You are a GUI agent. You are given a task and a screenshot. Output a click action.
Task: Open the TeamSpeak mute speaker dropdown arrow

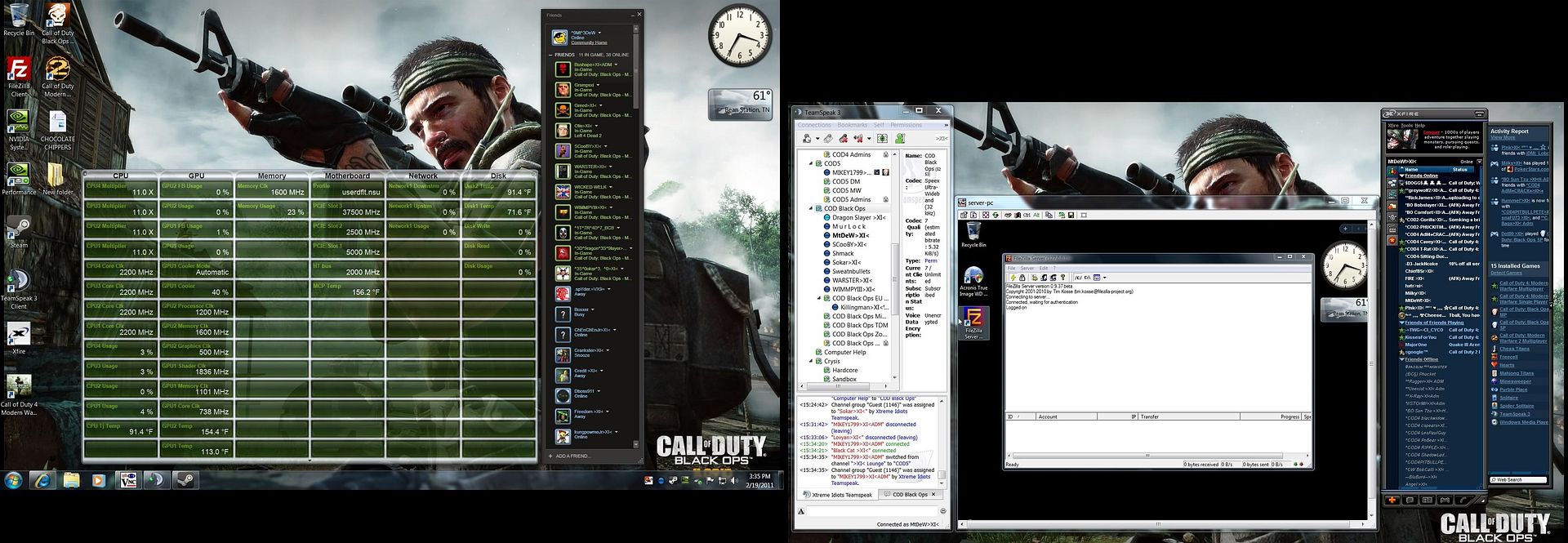869,138
